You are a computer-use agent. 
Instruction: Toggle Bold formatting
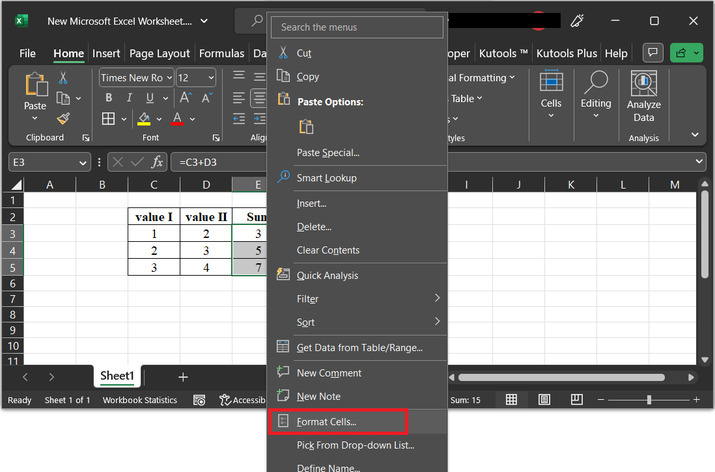tap(109, 98)
